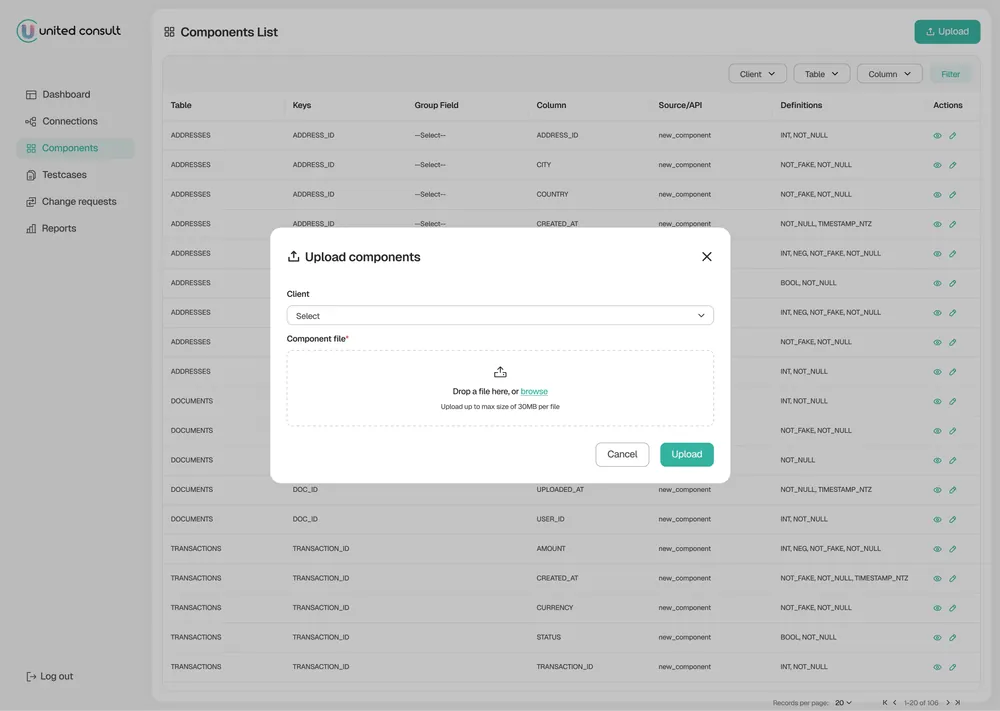View the ADDRESS_ID column row via eye icon
This screenshot has height=711, width=1000.
coord(937,135)
